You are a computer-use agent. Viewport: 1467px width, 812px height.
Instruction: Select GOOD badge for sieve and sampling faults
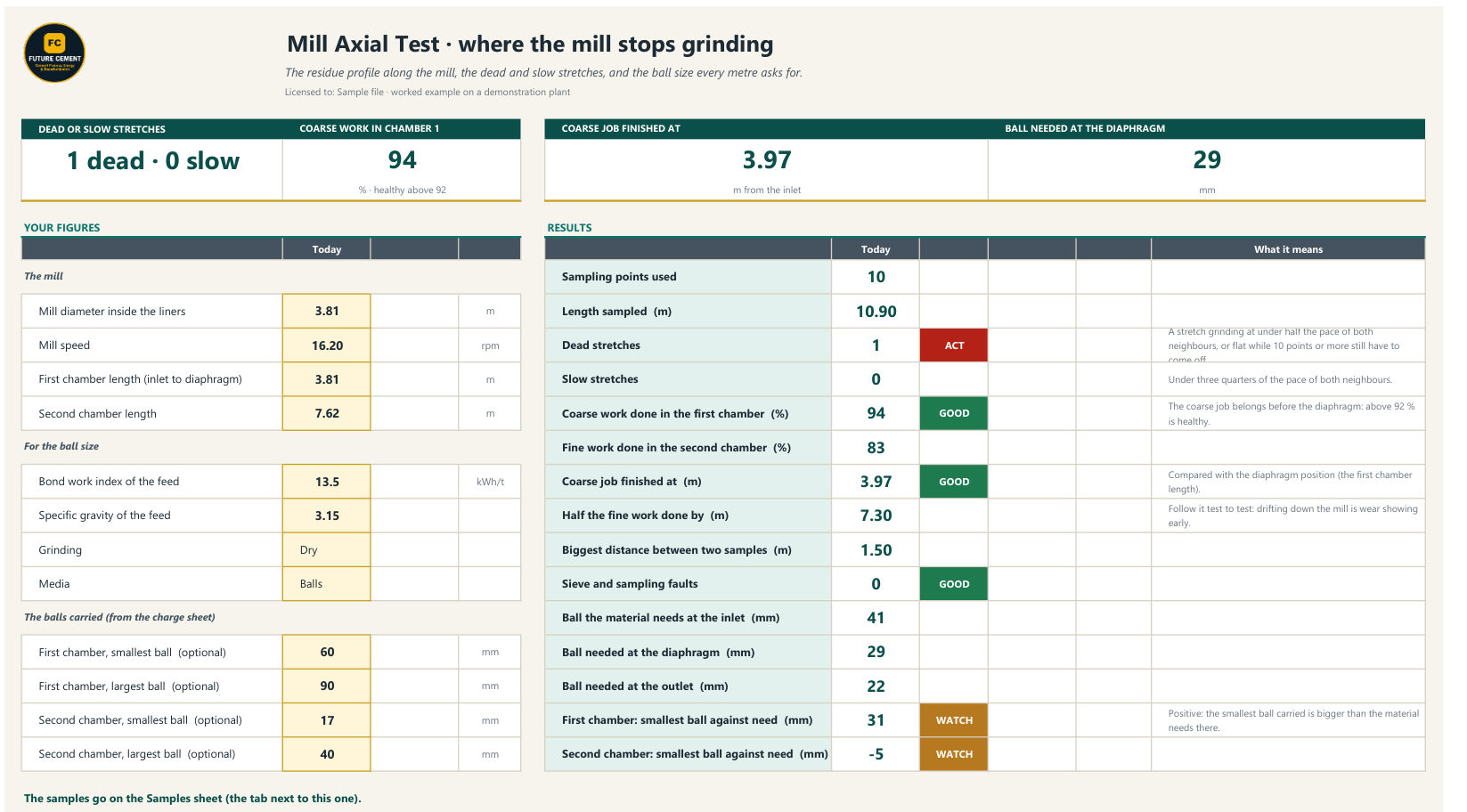(954, 584)
